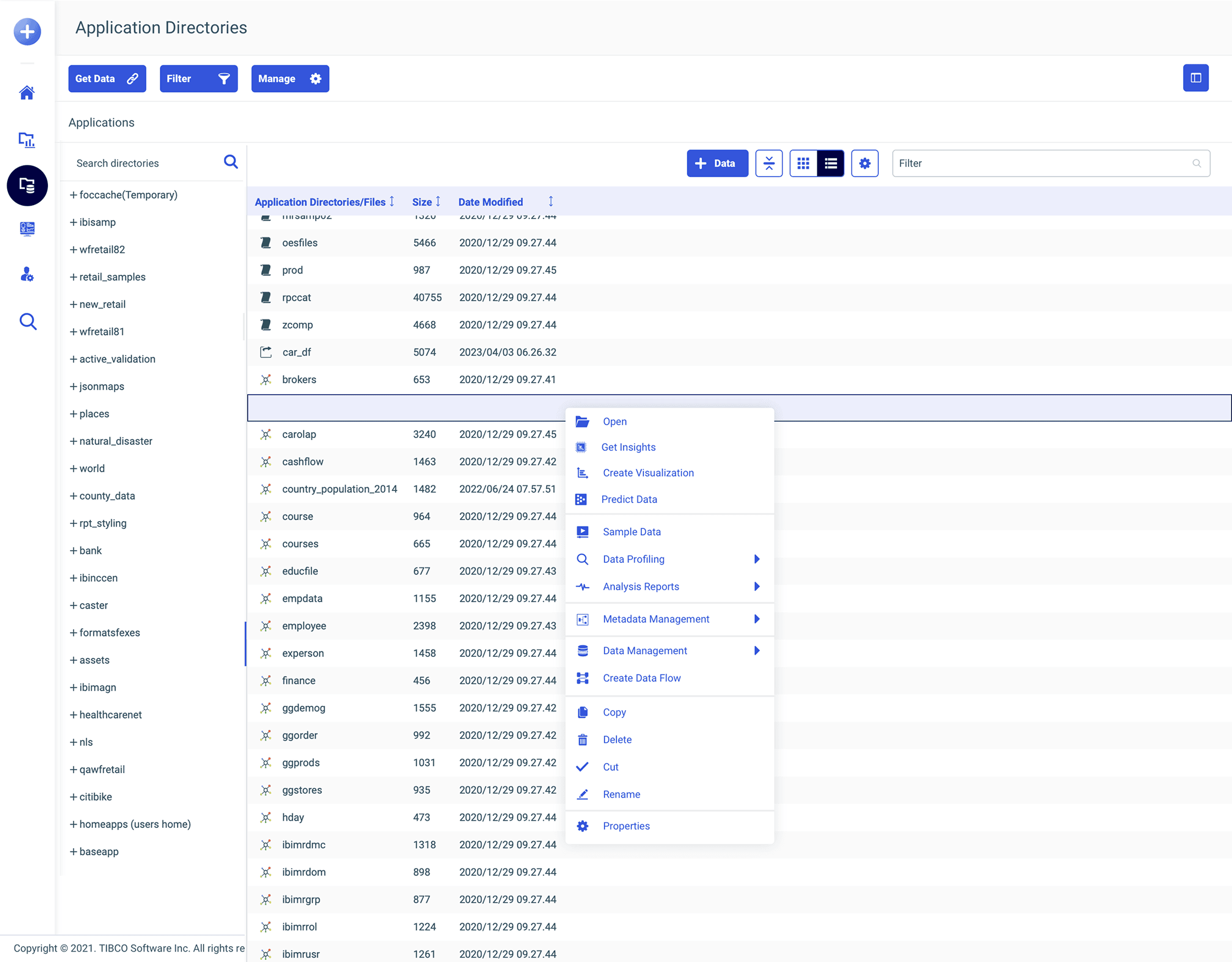Toggle the panel layout icon at top right
Viewport: 1232px width, 962px height.
pyautogui.click(x=1196, y=78)
